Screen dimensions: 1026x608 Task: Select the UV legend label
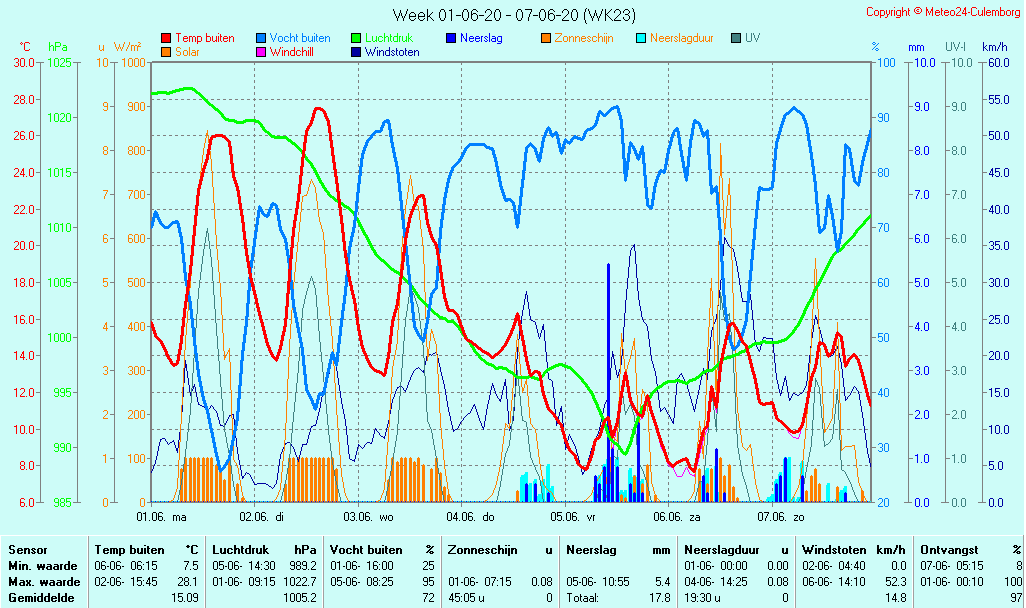coord(752,38)
